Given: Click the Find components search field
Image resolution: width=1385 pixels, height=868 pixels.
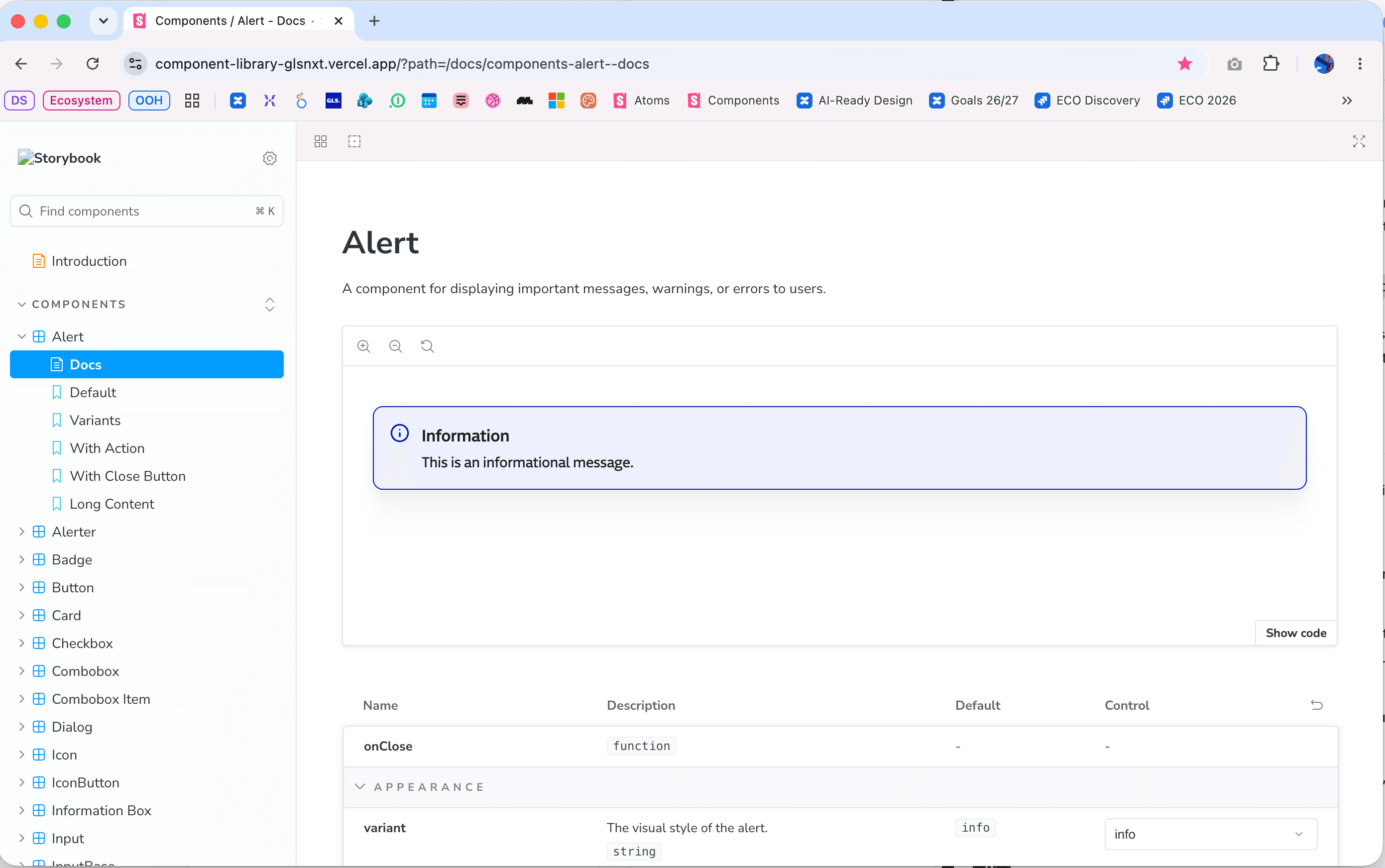Looking at the screenshot, I should [147, 211].
